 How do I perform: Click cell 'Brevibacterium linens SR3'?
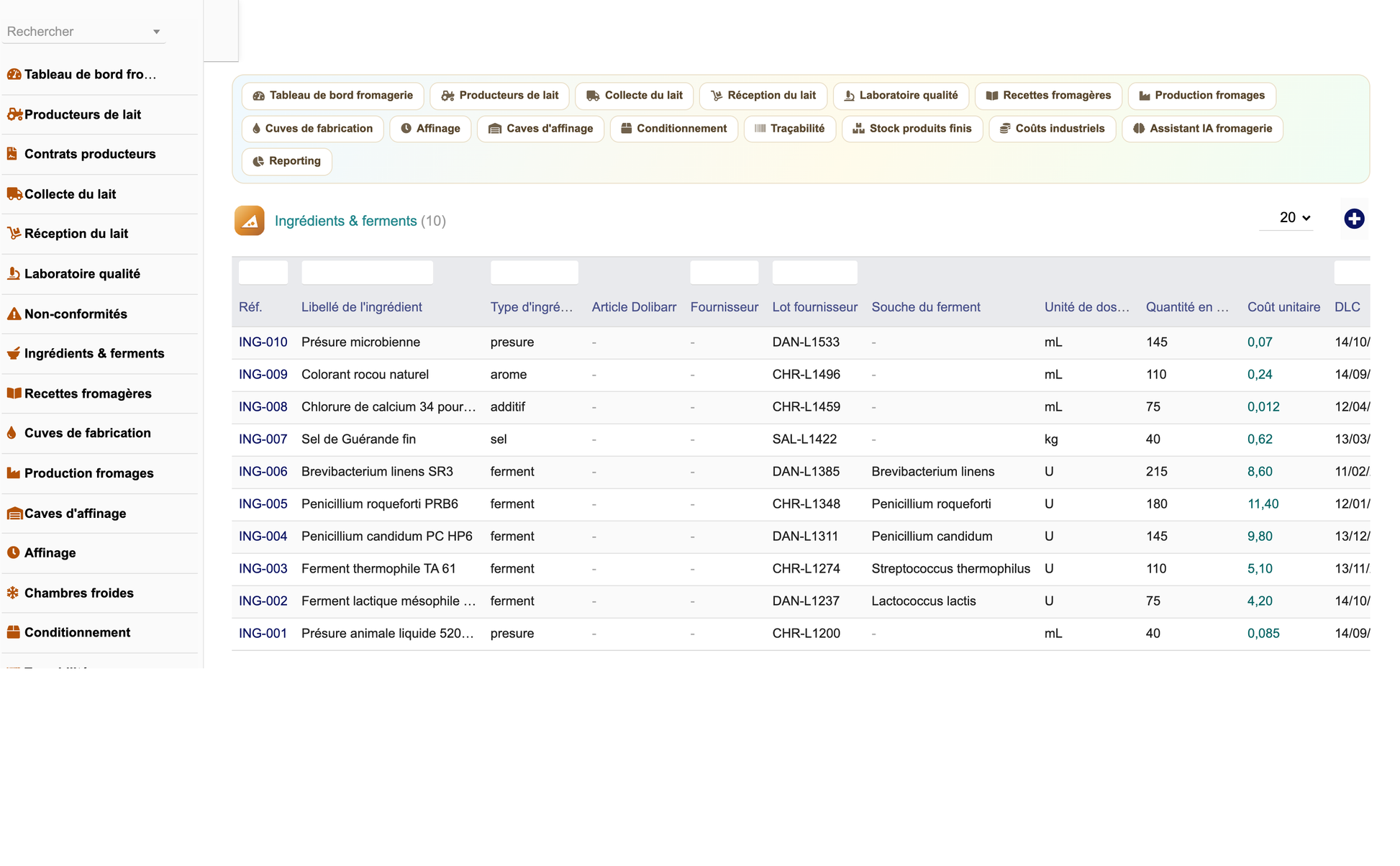pos(377,472)
